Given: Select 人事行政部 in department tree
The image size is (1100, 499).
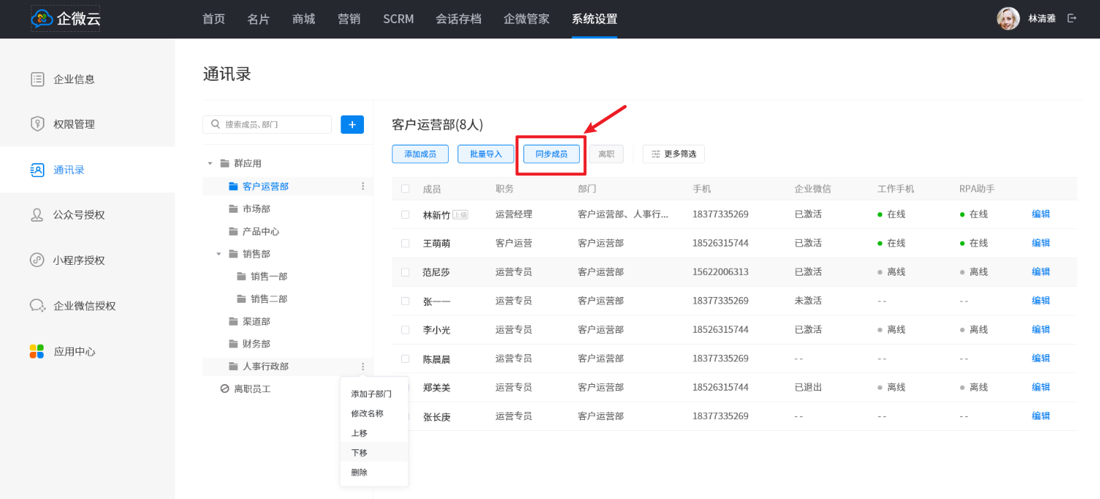Looking at the screenshot, I should [265, 366].
